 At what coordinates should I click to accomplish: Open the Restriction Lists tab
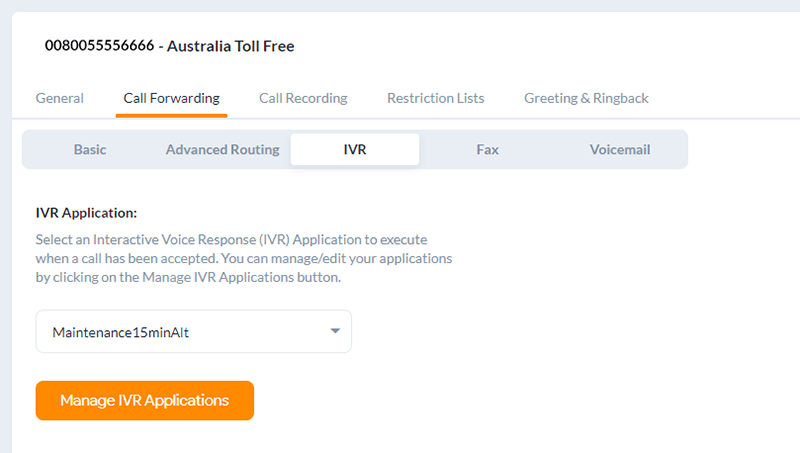point(436,98)
